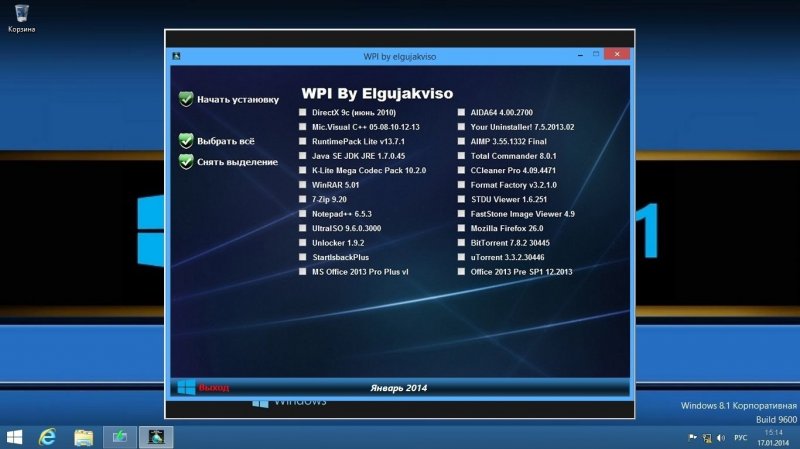Image resolution: width=800 pixels, height=449 pixels.
Task: Open the network icon in system tray
Action: coord(707,438)
